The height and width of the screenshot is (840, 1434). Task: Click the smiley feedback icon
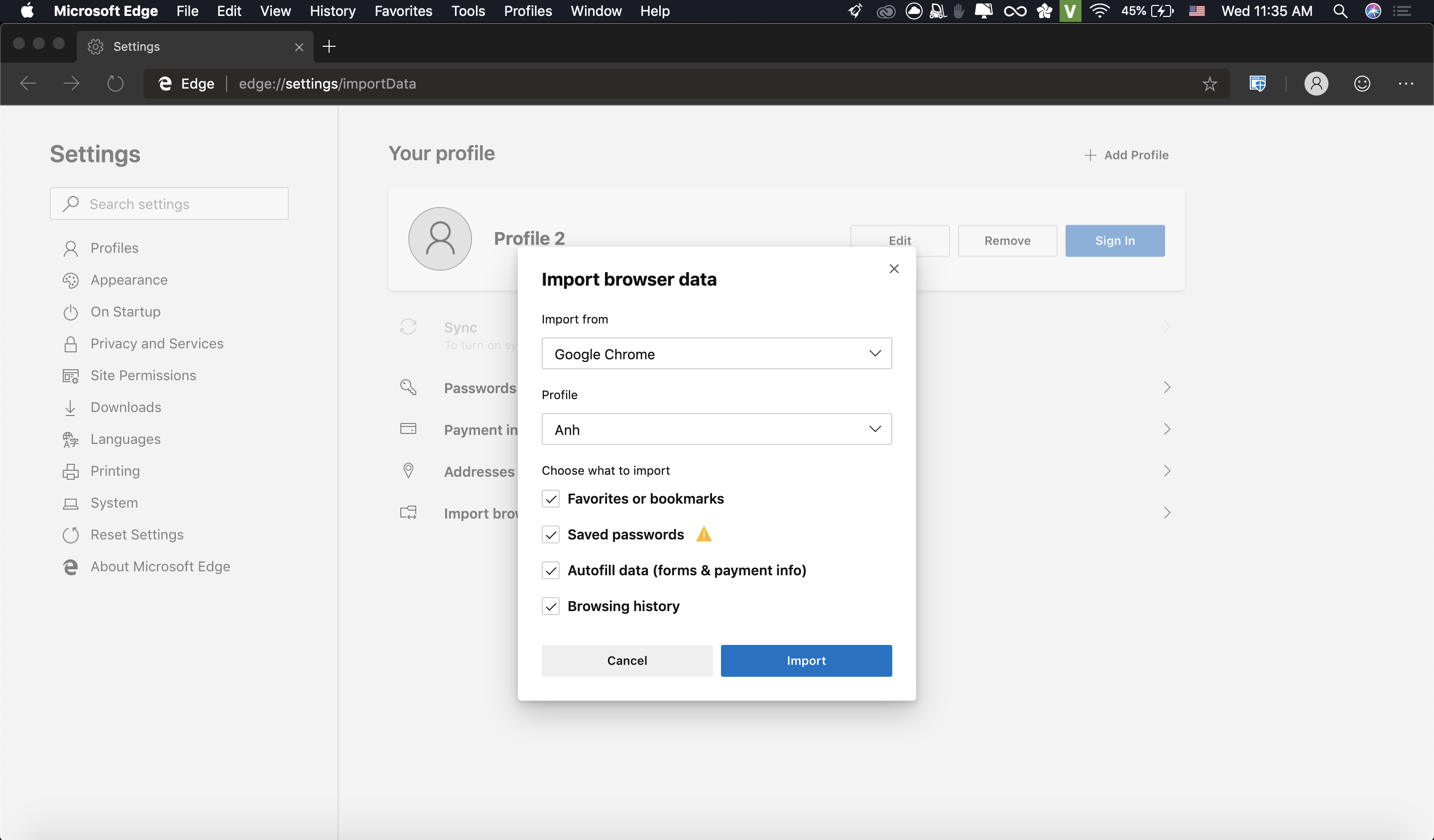(1362, 84)
